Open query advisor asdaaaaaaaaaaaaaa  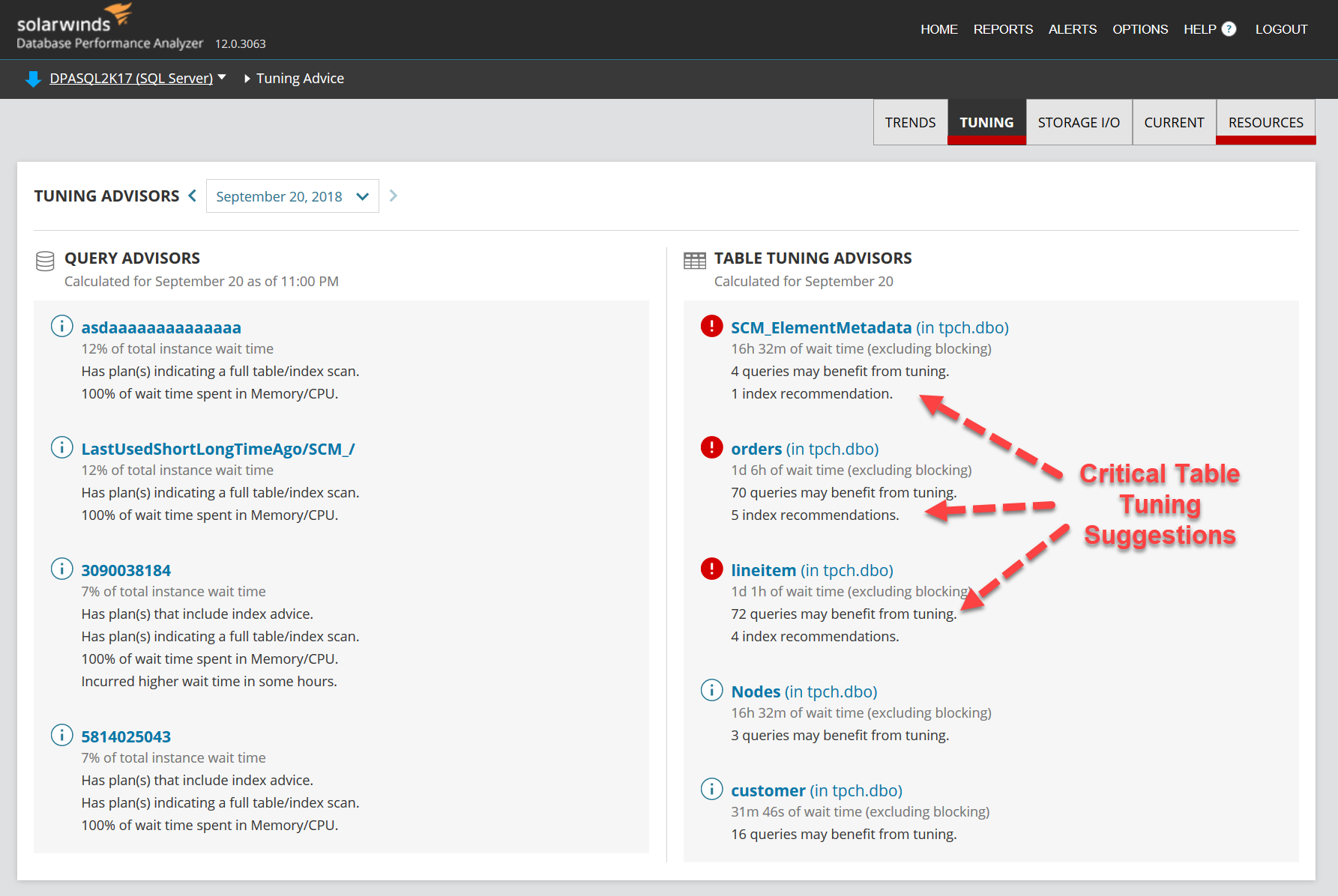[161, 327]
